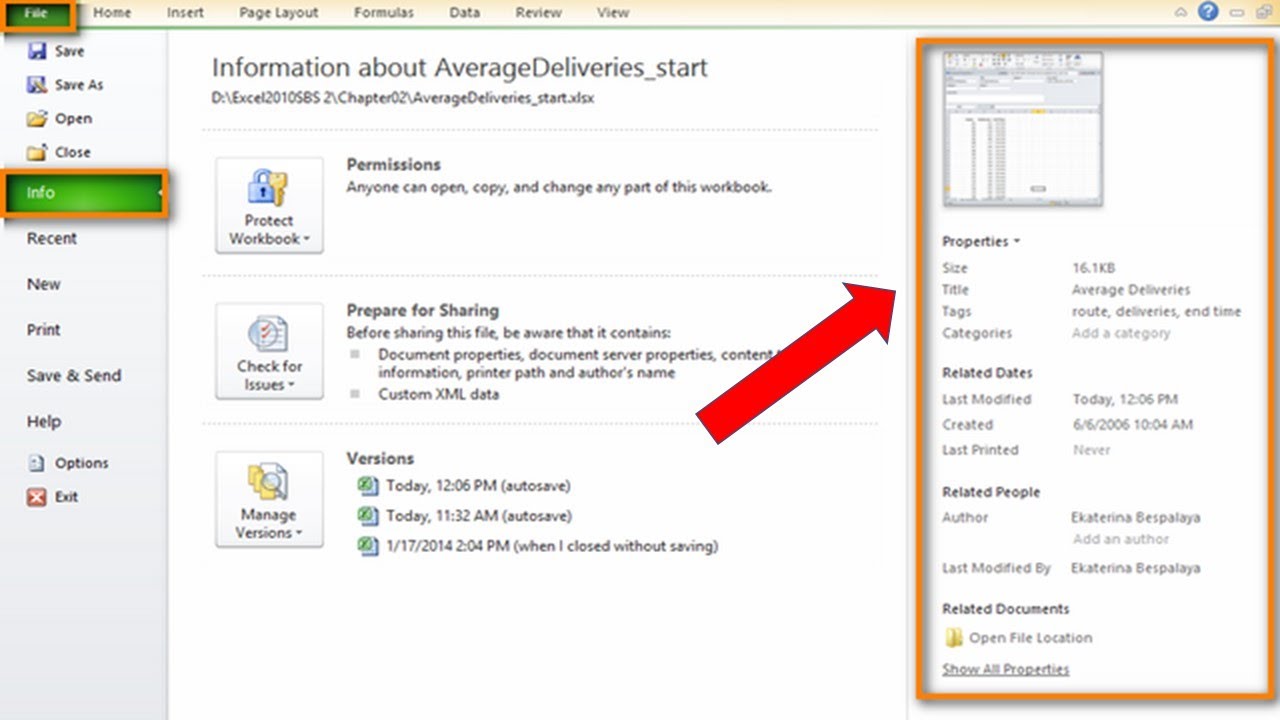Click the Close folder icon
This screenshot has width=1280, height=720.
[37, 153]
